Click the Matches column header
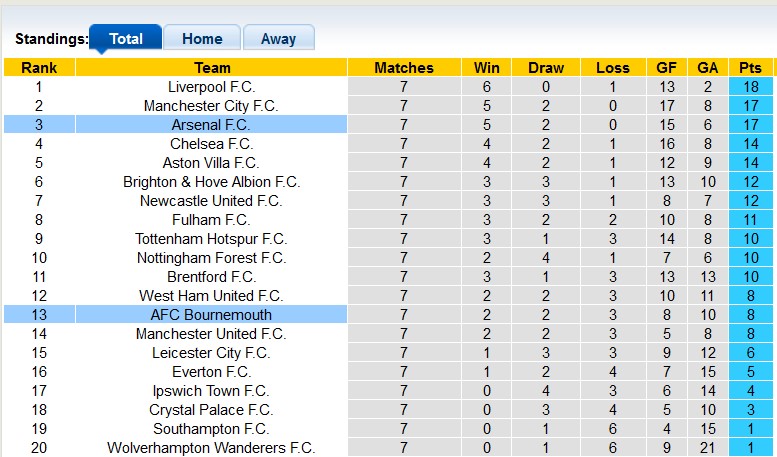 pyautogui.click(x=404, y=68)
